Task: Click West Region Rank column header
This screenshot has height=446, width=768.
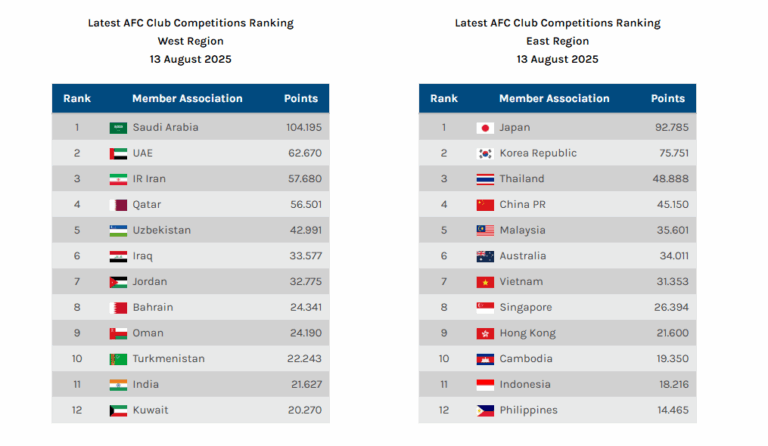Action: (77, 99)
